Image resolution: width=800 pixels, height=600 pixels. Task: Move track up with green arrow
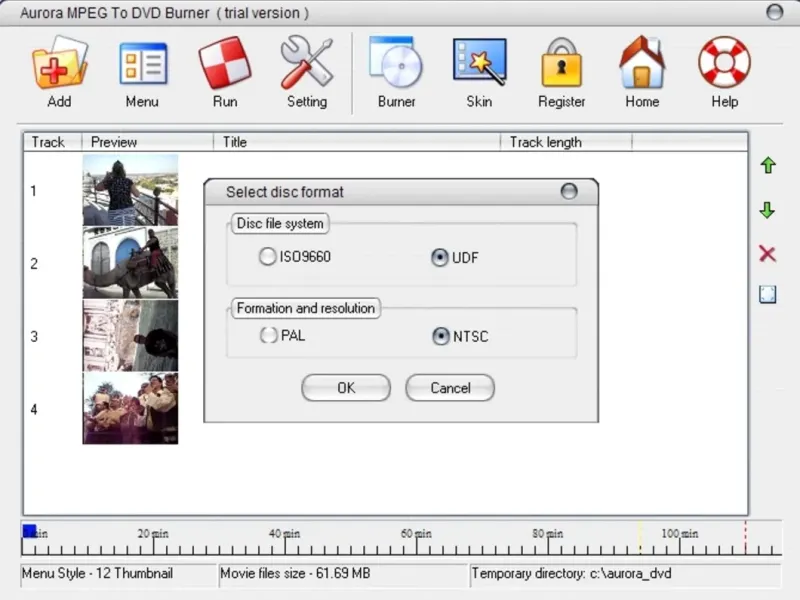(x=768, y=165)
